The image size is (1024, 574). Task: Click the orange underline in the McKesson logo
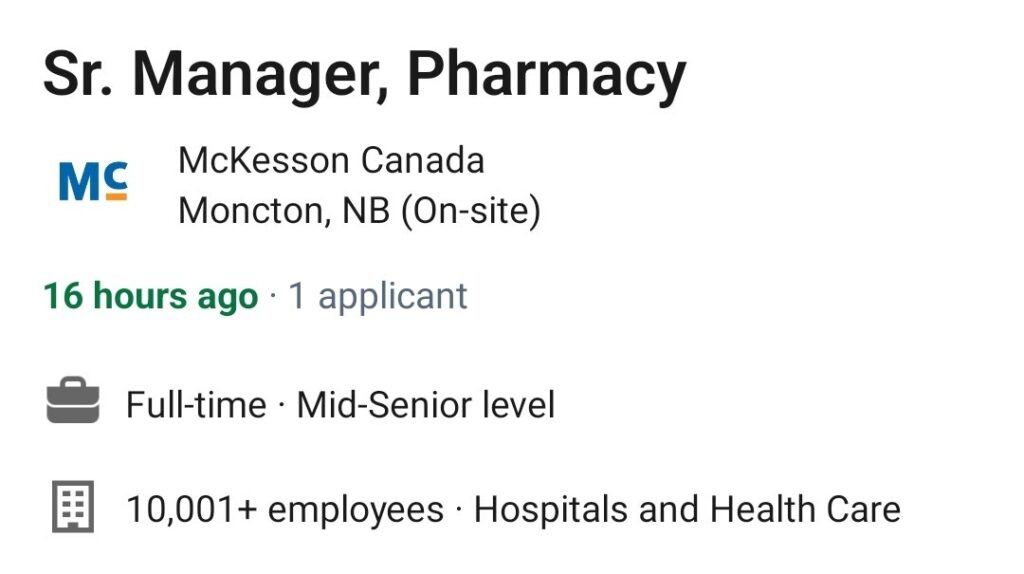pos(116,196)
